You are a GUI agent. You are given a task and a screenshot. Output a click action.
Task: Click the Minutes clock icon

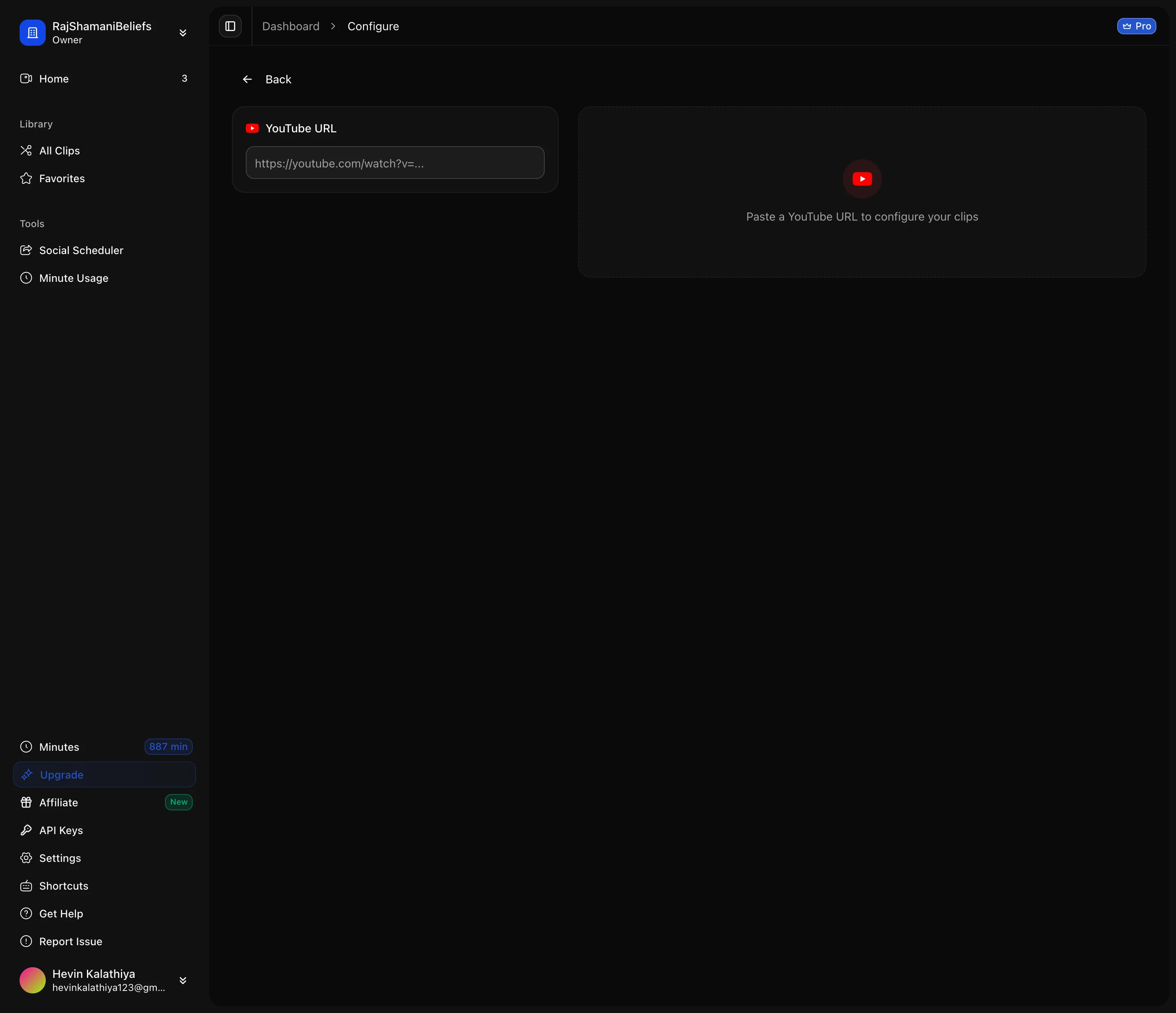tap(26, 747)
